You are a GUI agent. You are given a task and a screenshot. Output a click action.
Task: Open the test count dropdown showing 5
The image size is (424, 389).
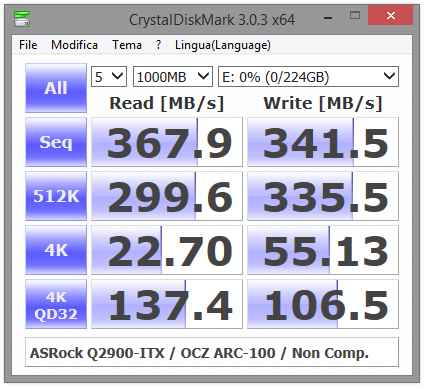pyautogui.click(x=109, y=77)
